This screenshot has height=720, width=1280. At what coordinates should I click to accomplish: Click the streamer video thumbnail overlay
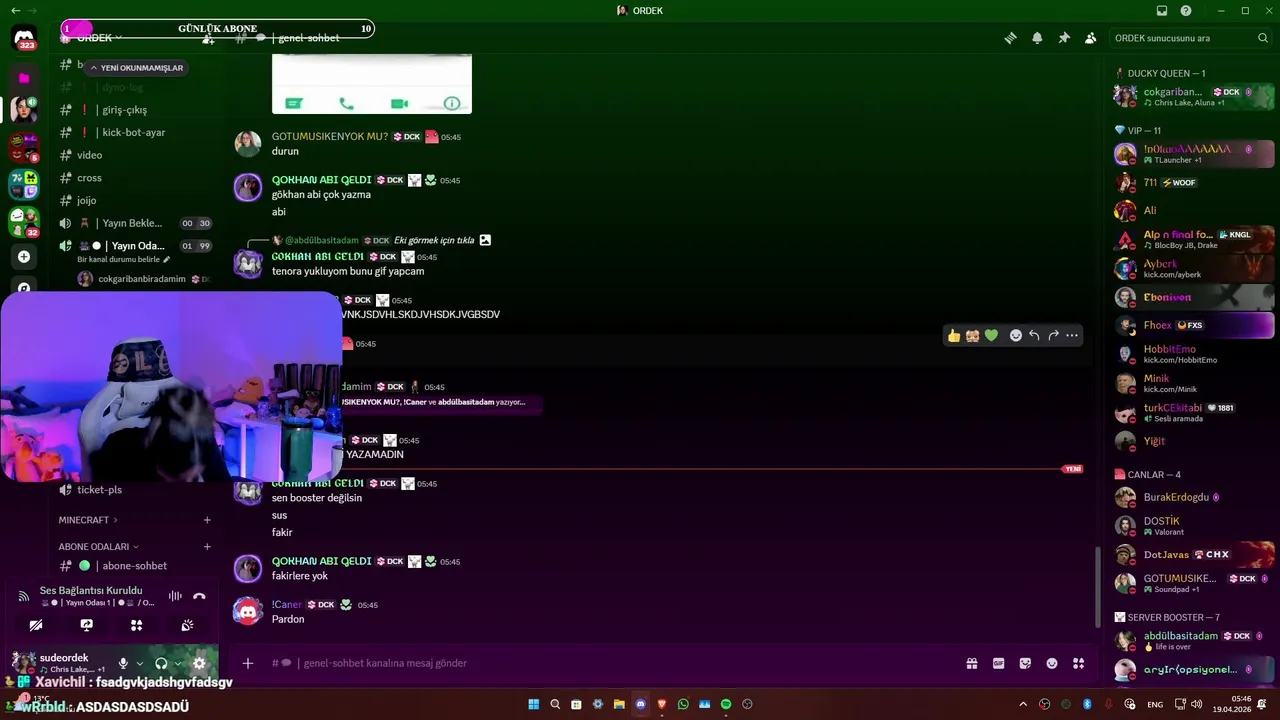(171, 387)
